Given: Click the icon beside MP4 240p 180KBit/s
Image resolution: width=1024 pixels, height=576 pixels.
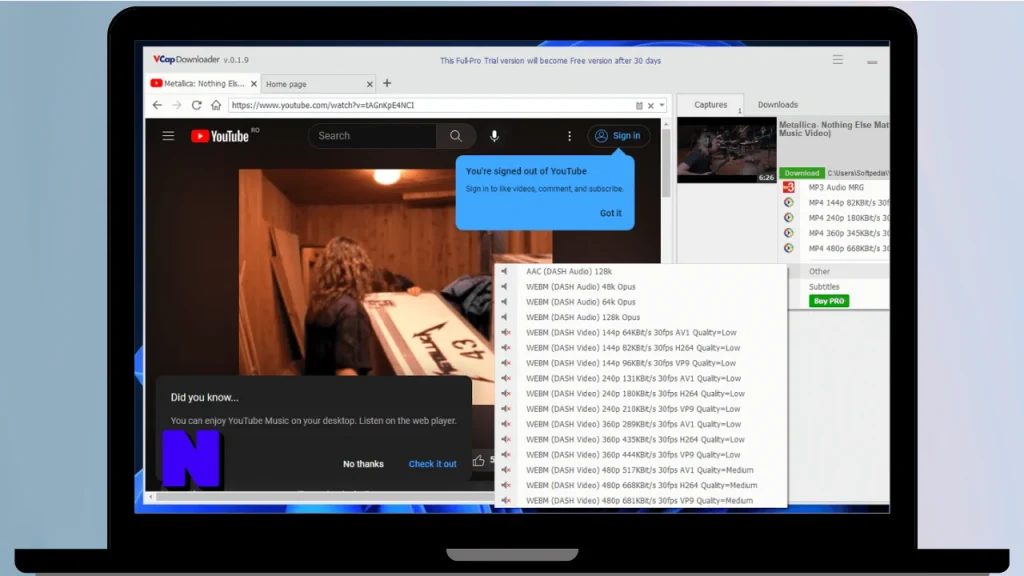Looking at the screenshot, I should [789, 217].
